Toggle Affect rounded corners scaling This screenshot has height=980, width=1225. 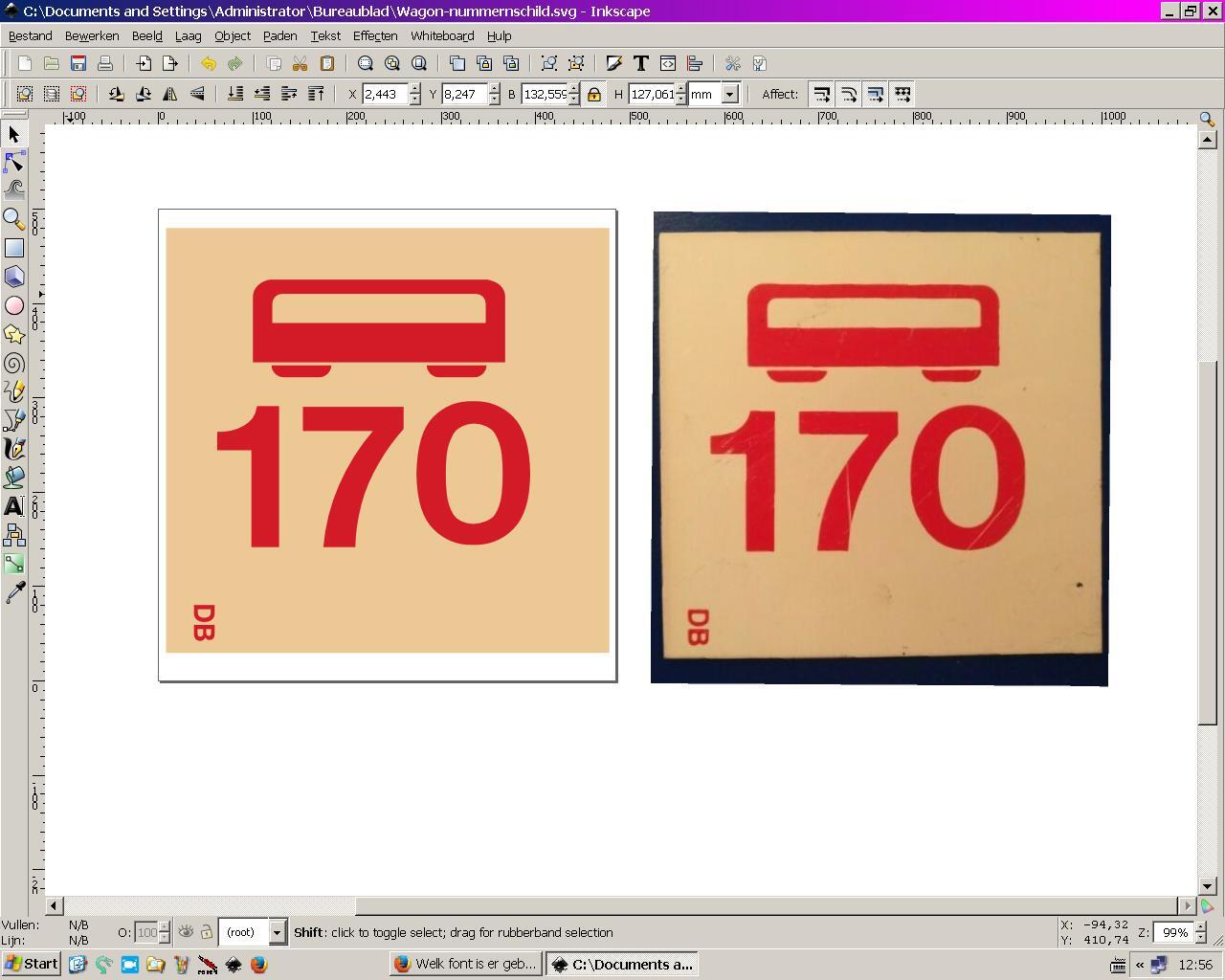848,94
